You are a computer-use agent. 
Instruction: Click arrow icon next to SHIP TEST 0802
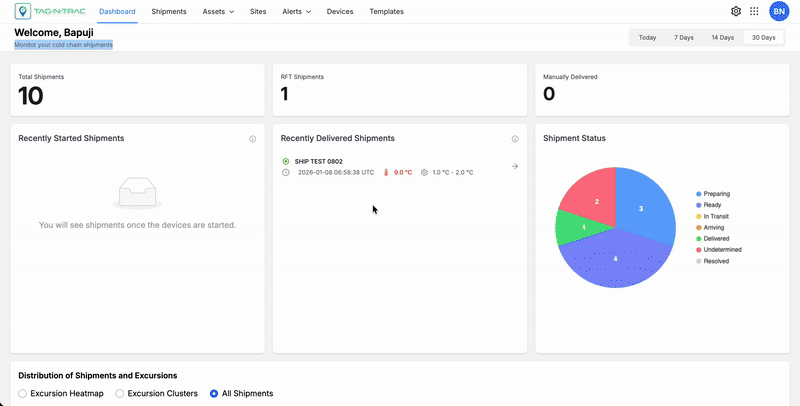point(515,166)
